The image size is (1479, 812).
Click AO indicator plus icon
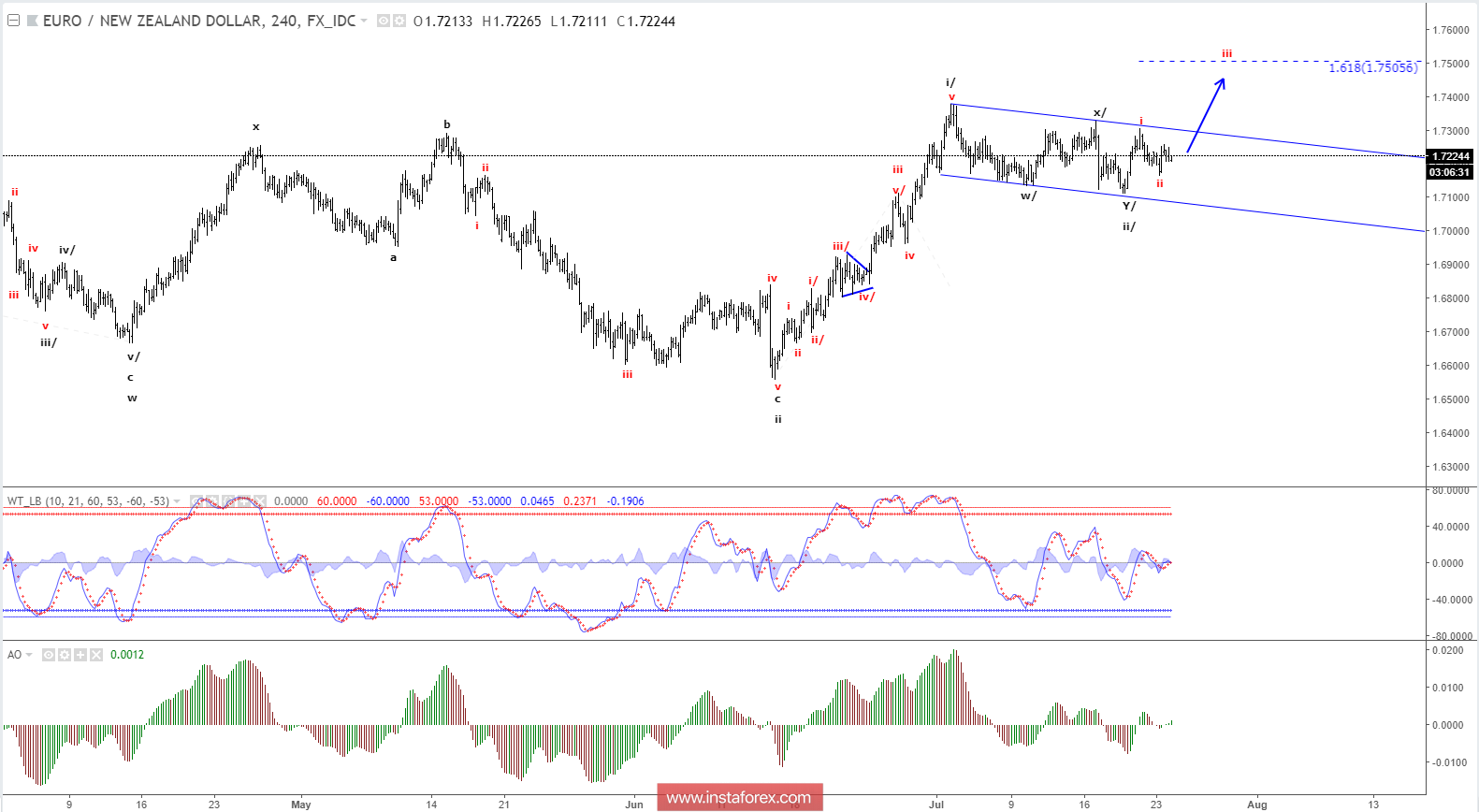[80, 655]
